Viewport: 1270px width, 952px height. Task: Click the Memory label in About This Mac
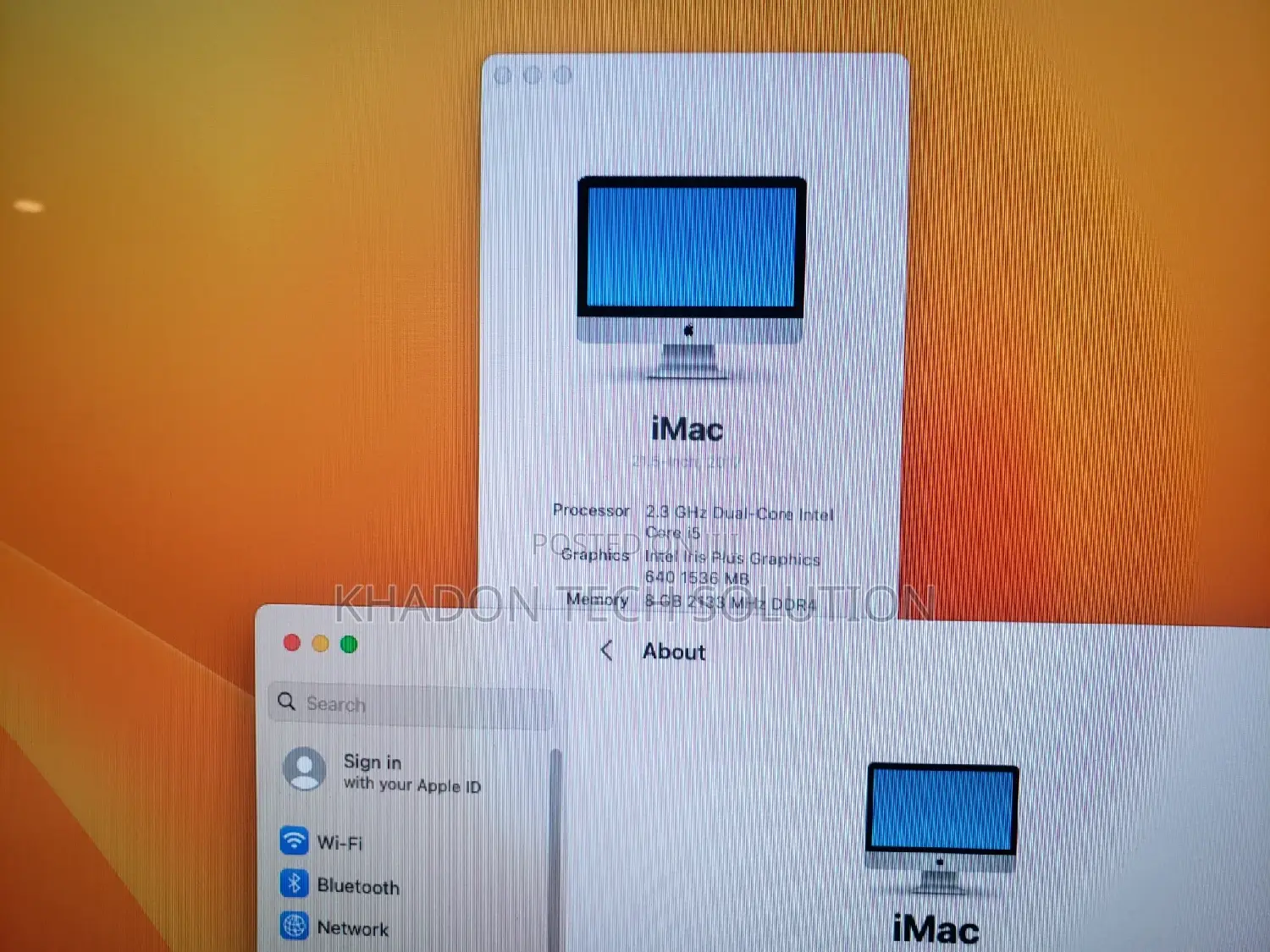point(597,599)
